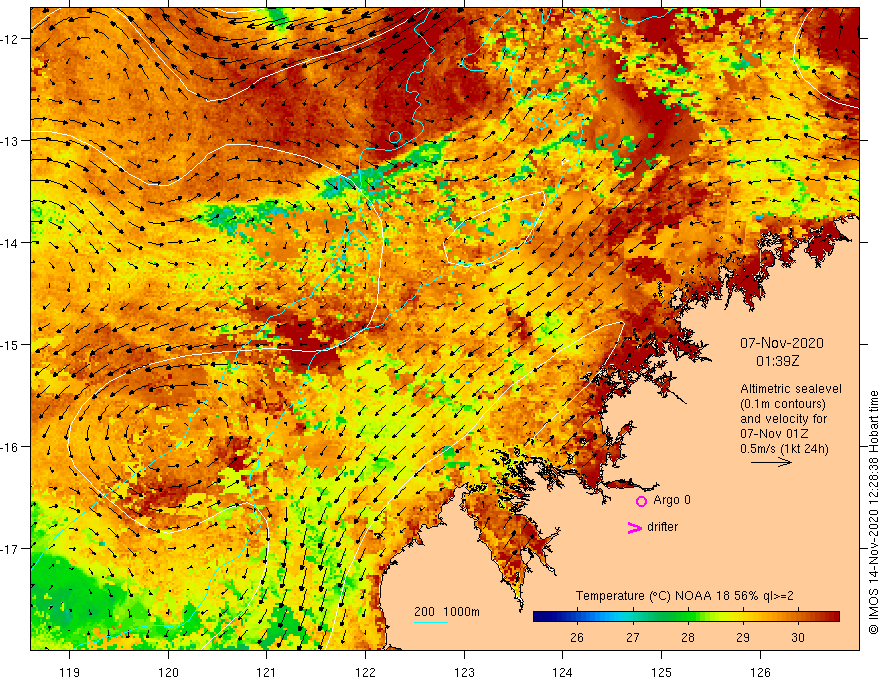Click the 'Altimetric sealevel' text line

click(x=791, y=389)
